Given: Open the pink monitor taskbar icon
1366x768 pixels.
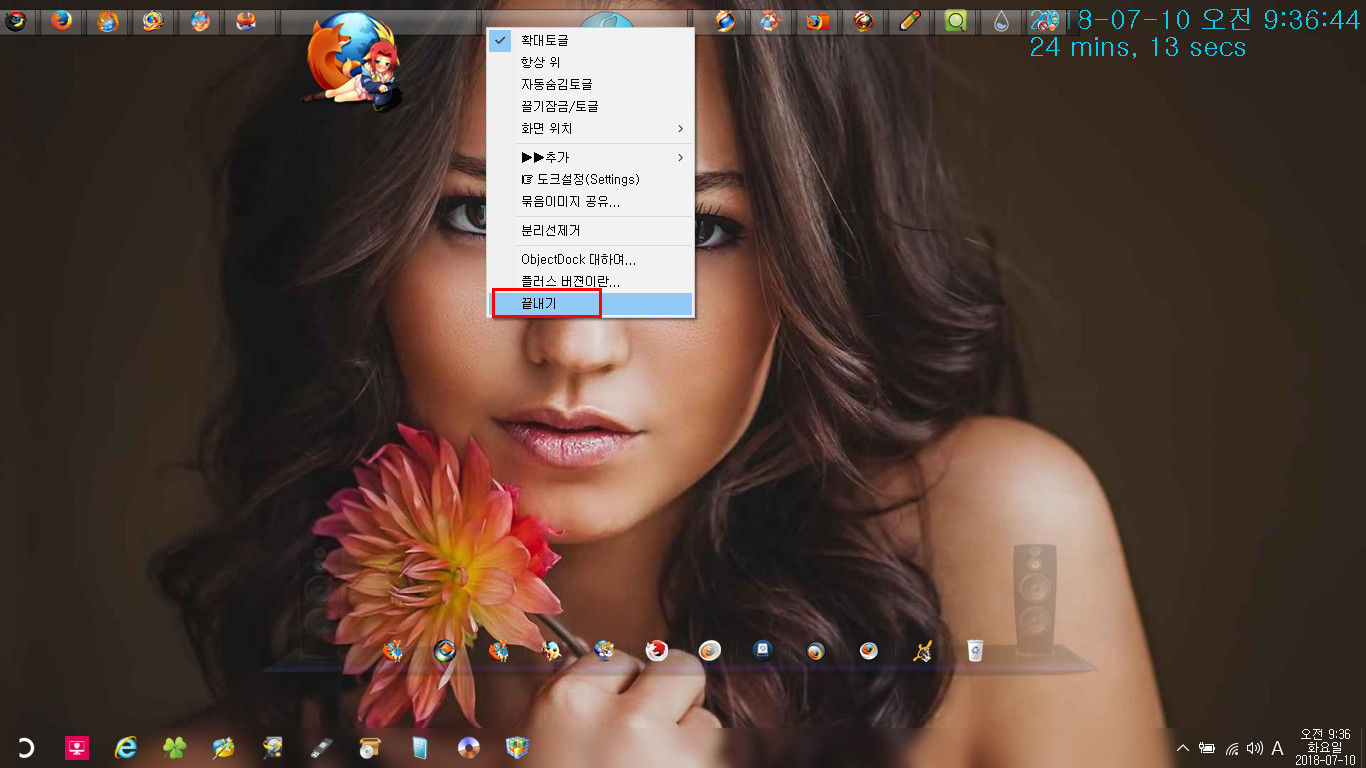Looking at the screenshot, I should 77,747.
